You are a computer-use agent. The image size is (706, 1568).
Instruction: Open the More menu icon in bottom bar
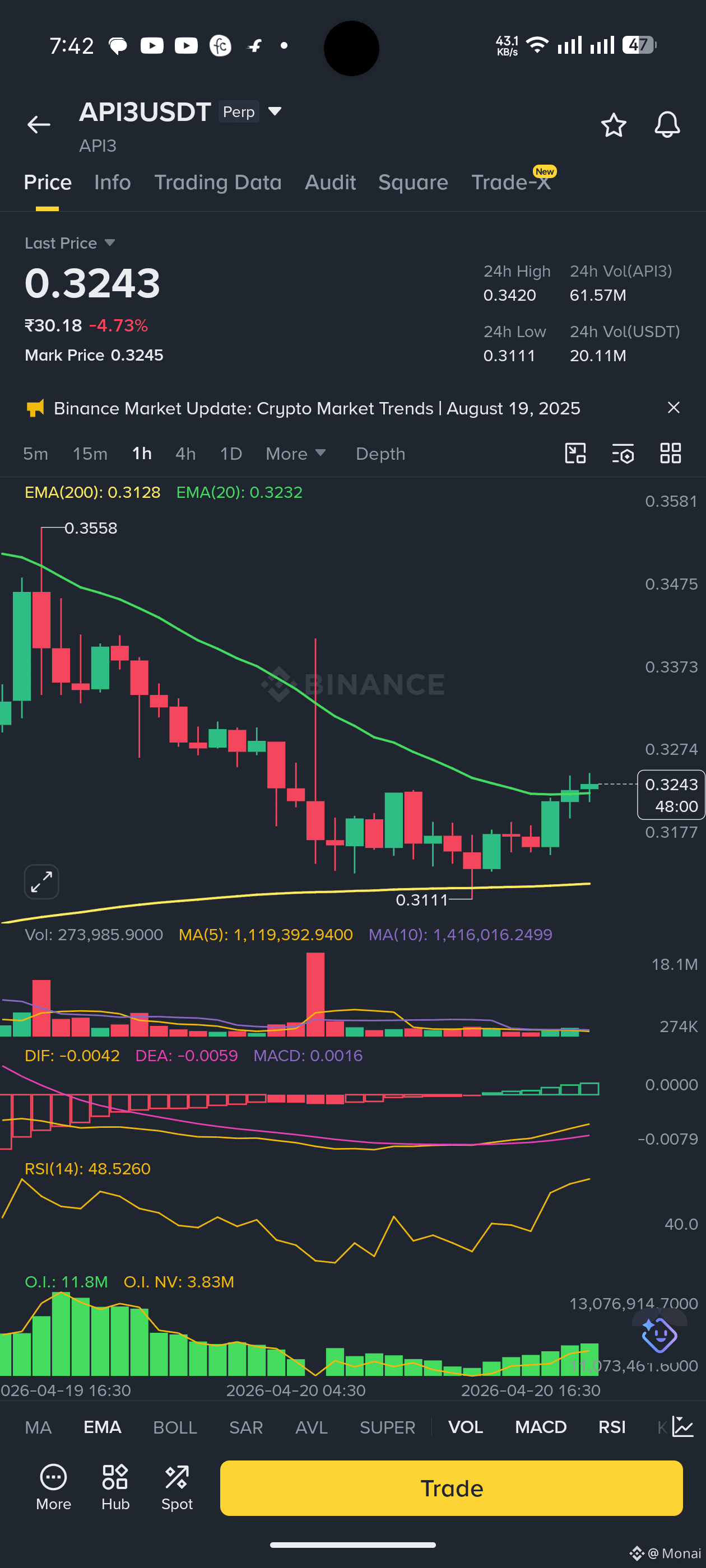54,1488
